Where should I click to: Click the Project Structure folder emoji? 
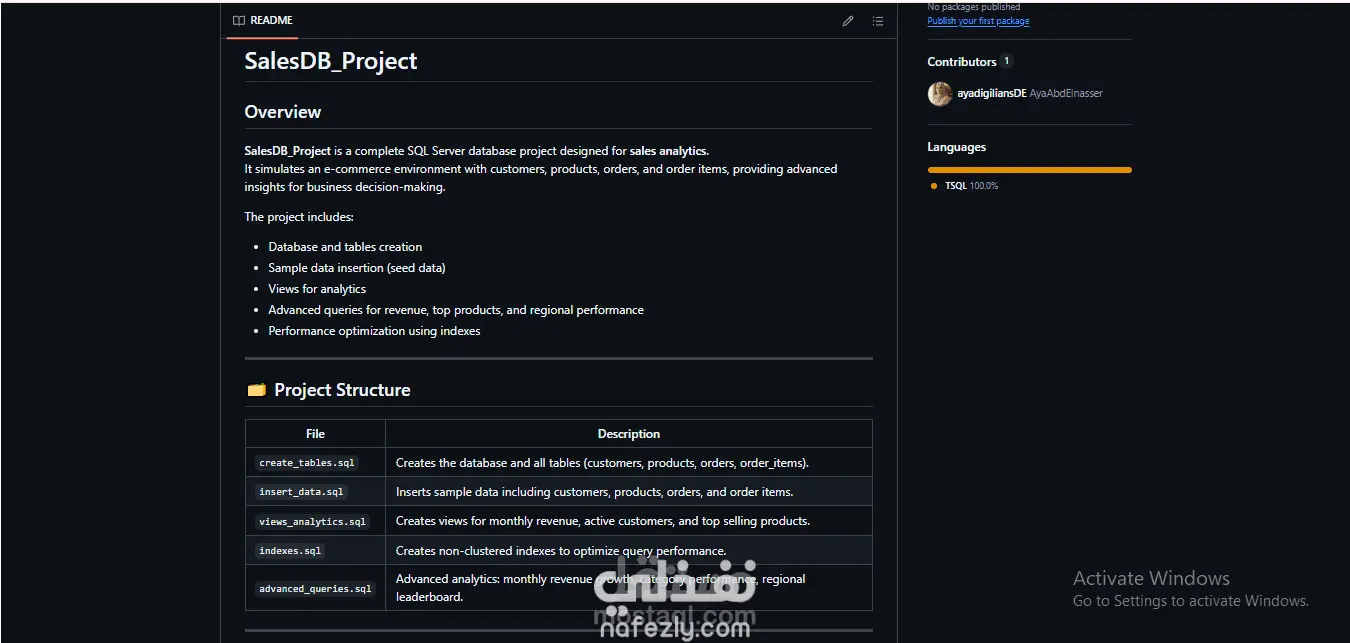256,390
